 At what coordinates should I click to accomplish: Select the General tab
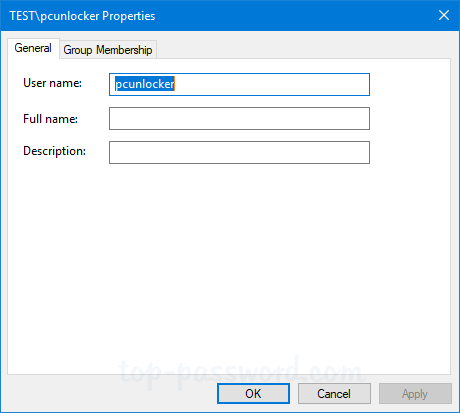tap(33, 48)
